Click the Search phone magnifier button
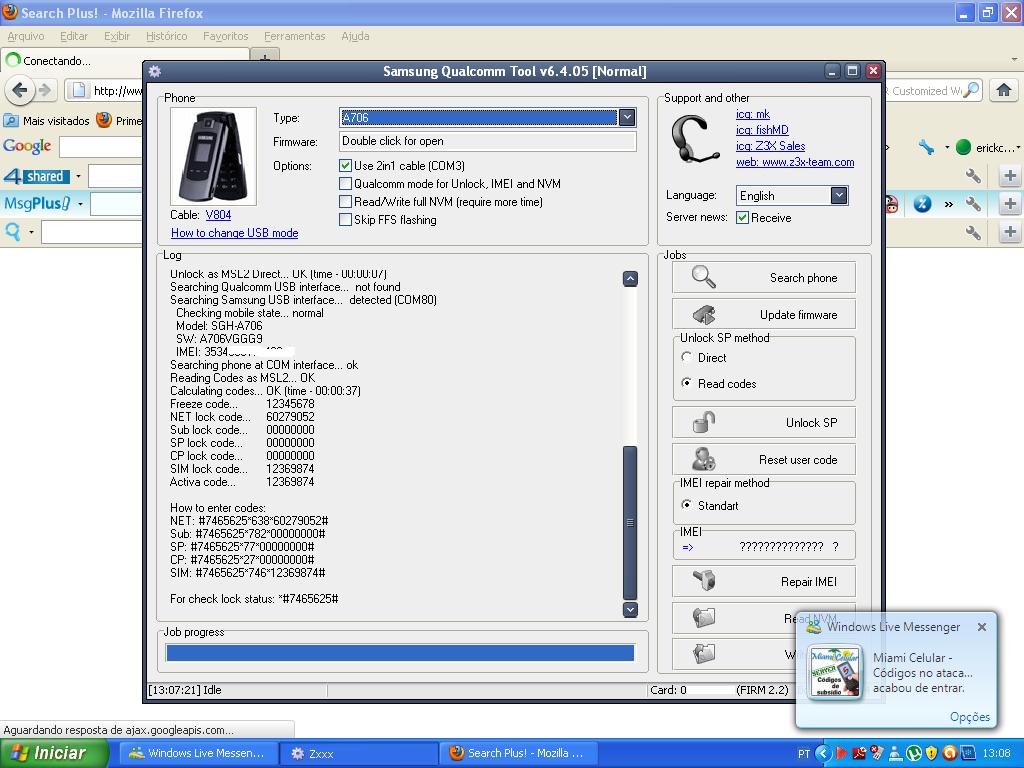The height and width of the screenshot is (768, 1024). click(763, 278)
